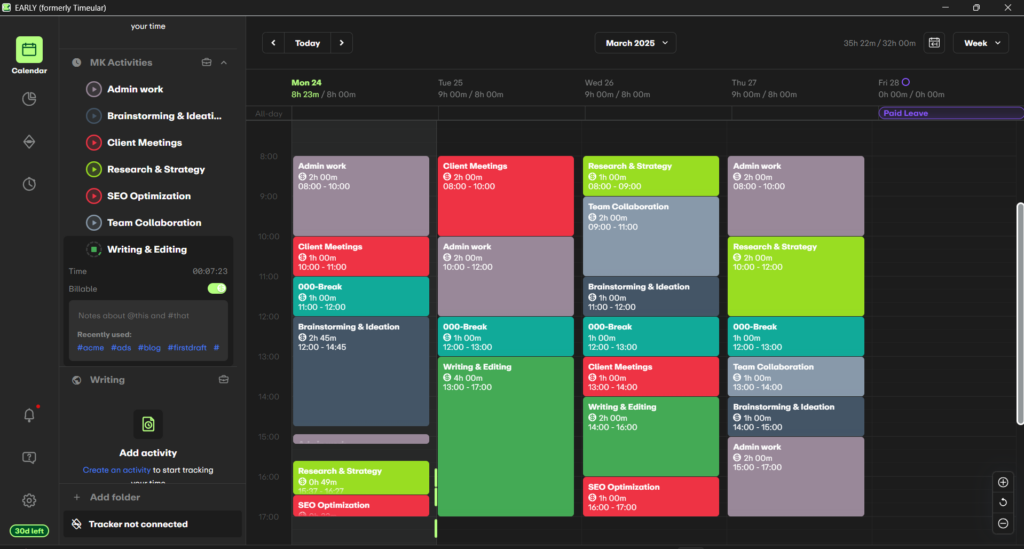1024x549 pixels.
Task: Go to previous week arrow
Action: pos(274,43)
